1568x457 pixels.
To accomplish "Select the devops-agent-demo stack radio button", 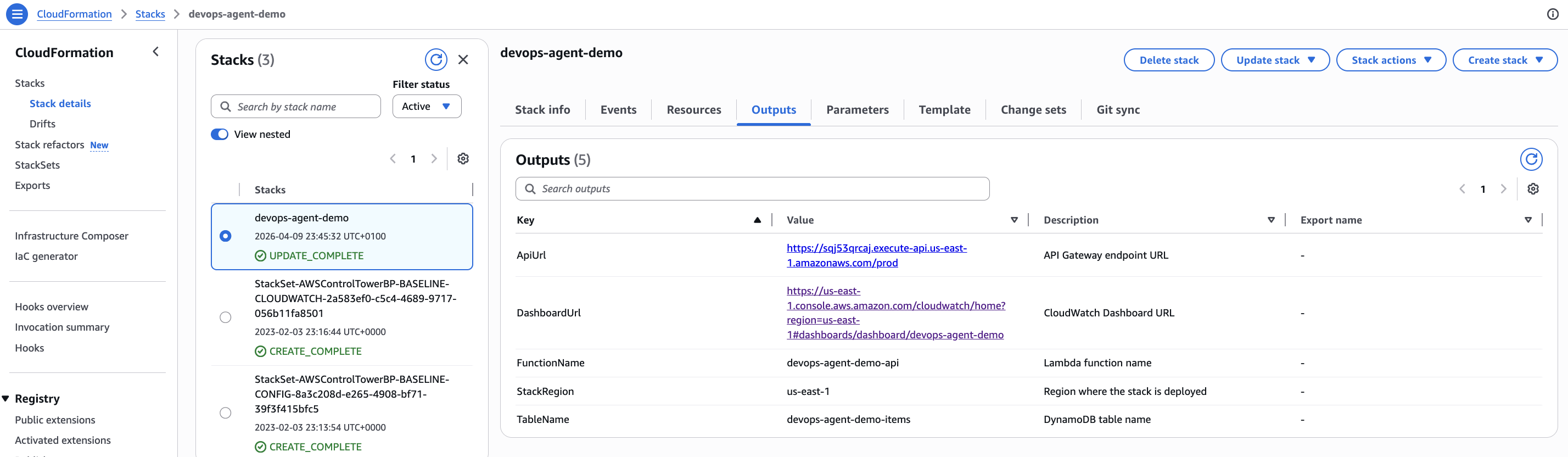I will 225,236.
